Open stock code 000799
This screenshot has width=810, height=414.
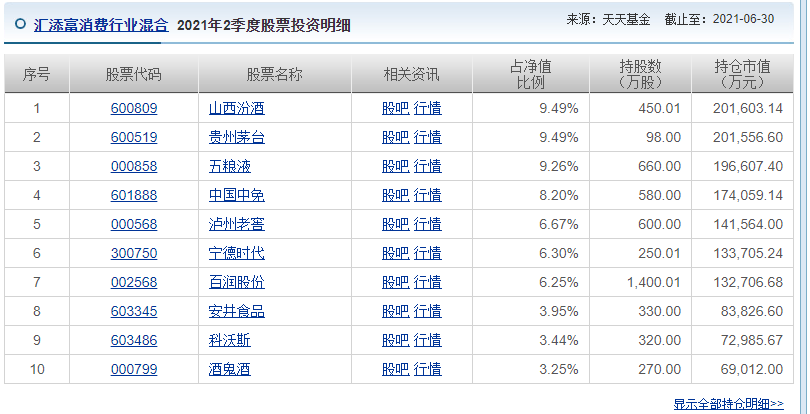[133, 369]
